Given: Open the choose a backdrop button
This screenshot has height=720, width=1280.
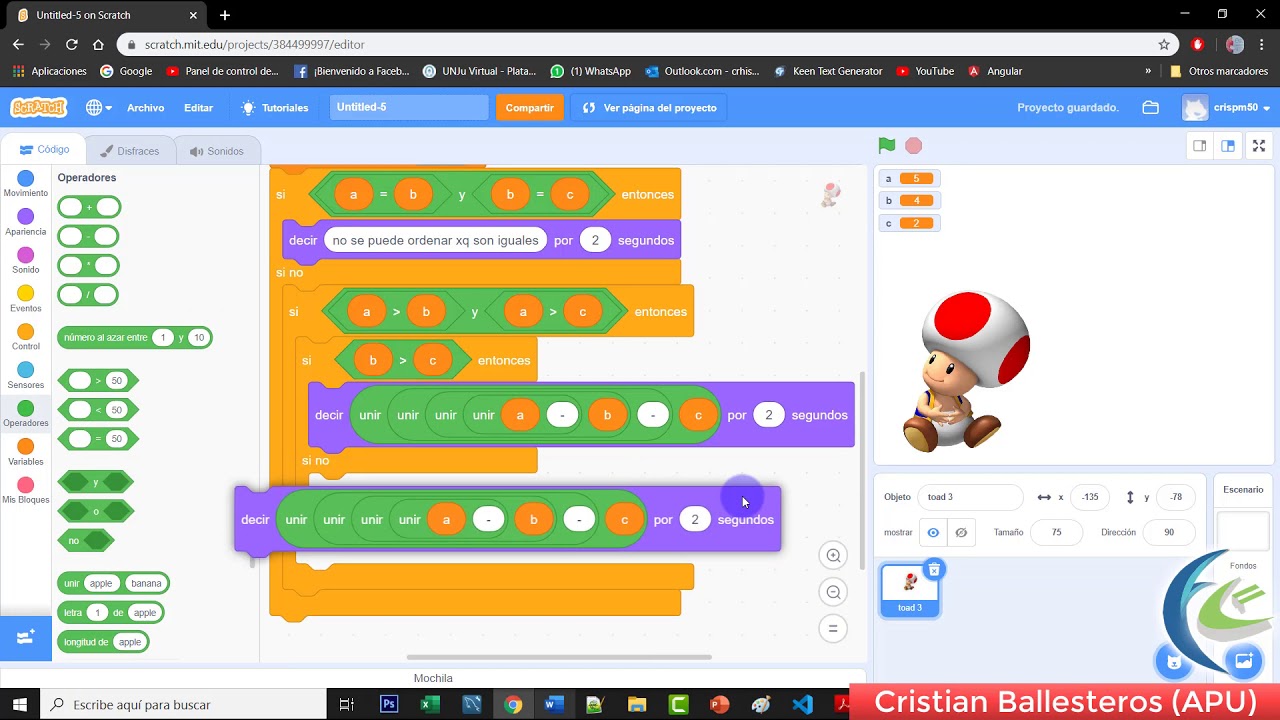Looking at the screenshot, I should tap(1244, 661).
